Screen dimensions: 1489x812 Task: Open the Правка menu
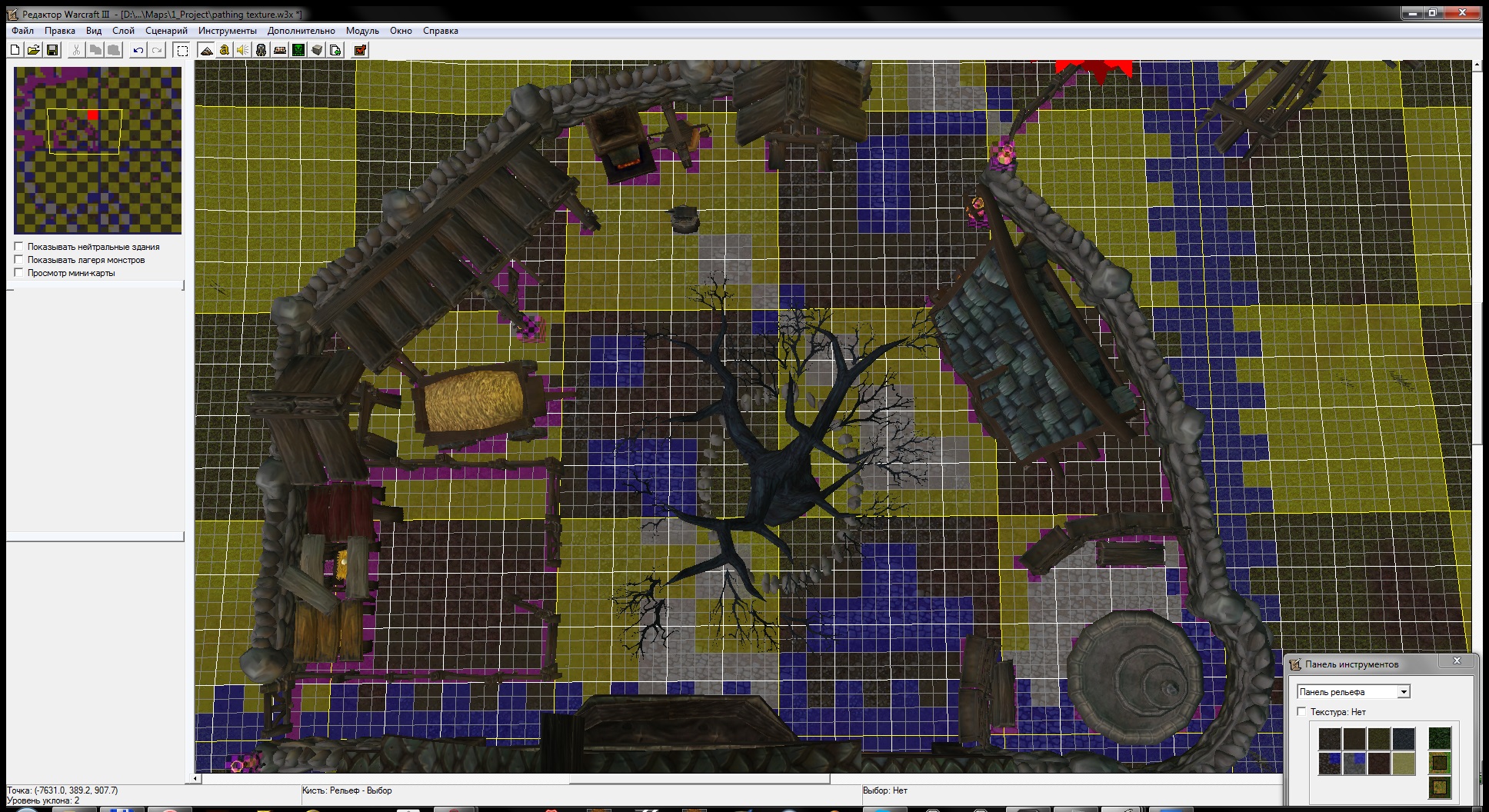[59, 31]
